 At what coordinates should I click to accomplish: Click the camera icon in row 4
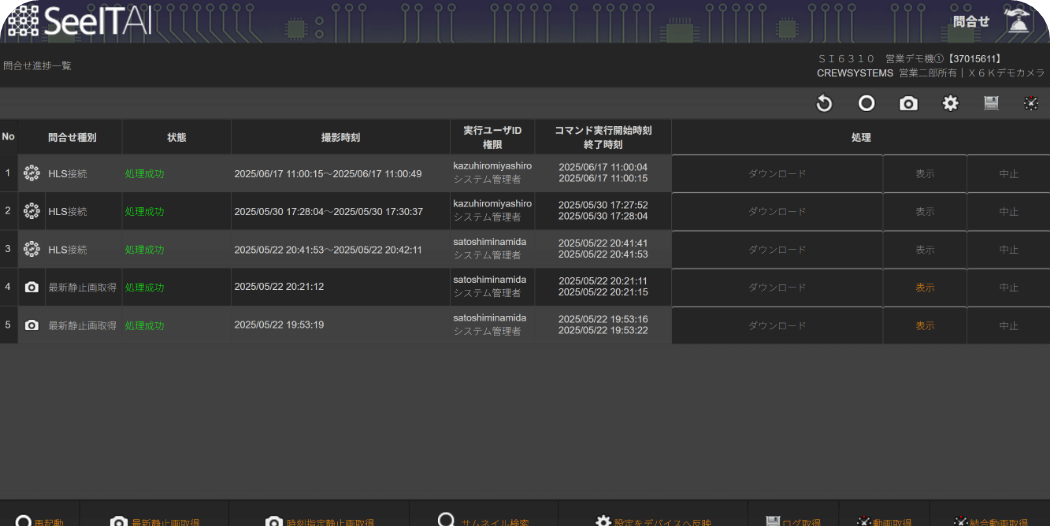click(32, 288)
